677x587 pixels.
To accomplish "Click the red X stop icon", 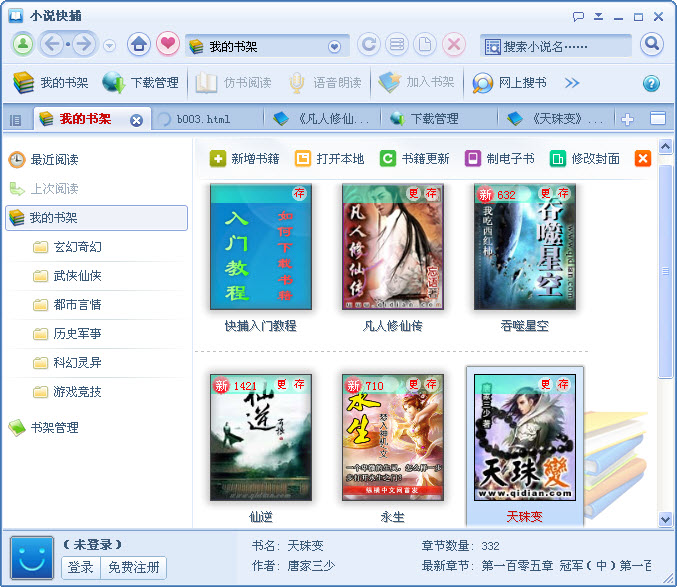I will pos(453,44).
